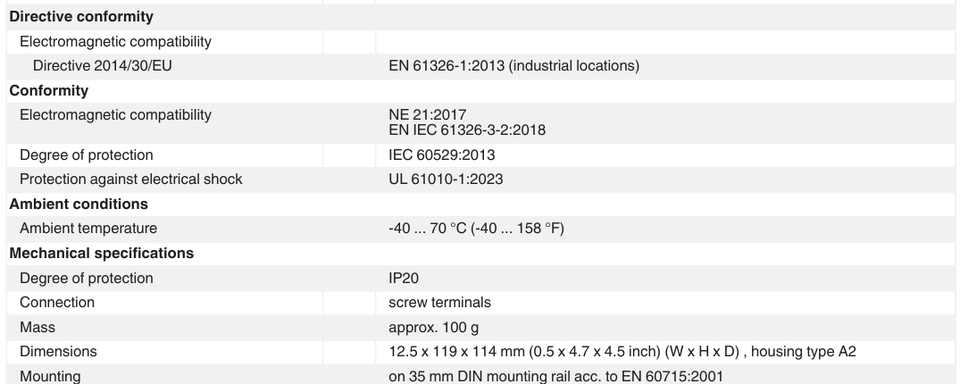Click UL 61010-1:2023 value
Image resolution: width=960 pixels, height=384 pixels.
[x=446, y=179]
